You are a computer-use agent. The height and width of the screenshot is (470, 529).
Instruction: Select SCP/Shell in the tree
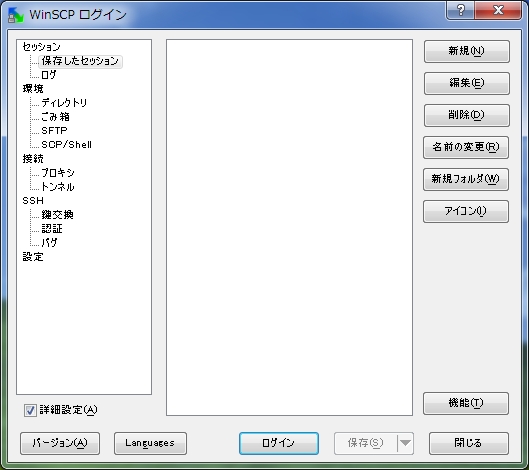coord(66,145)
